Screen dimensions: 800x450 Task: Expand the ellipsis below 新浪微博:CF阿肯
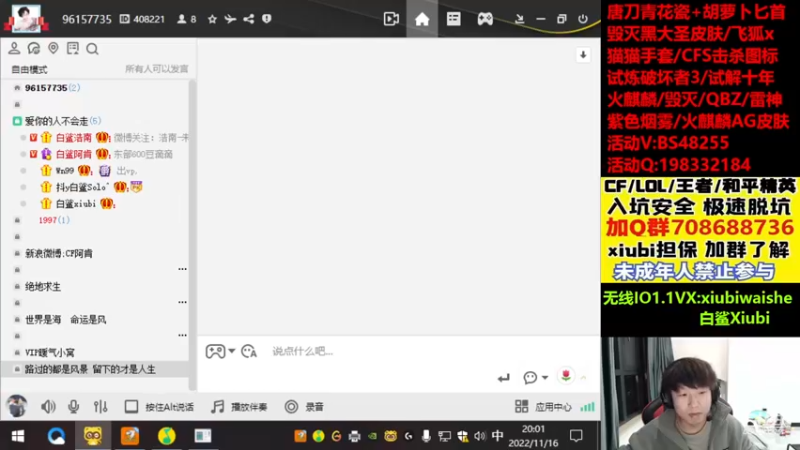(x=182, y=269)
